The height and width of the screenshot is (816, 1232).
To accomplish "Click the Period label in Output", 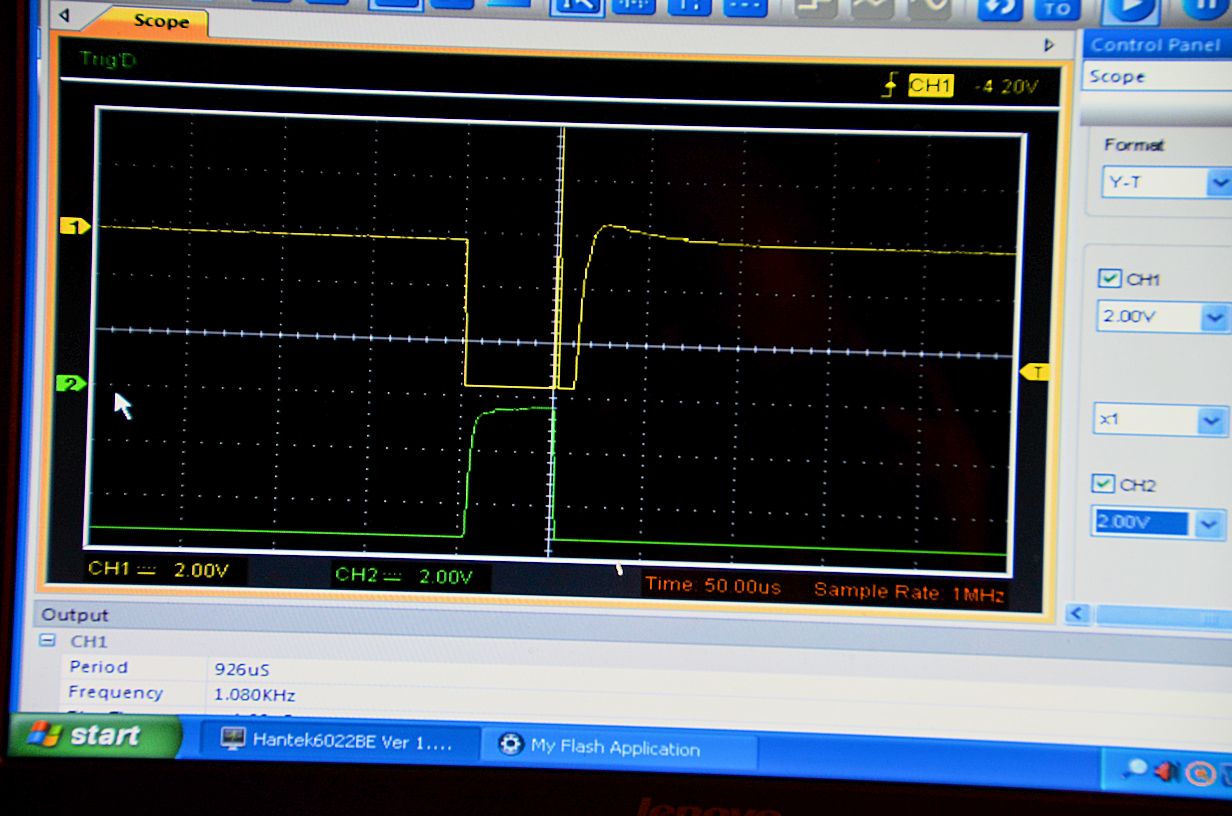I will click(98, 667).
